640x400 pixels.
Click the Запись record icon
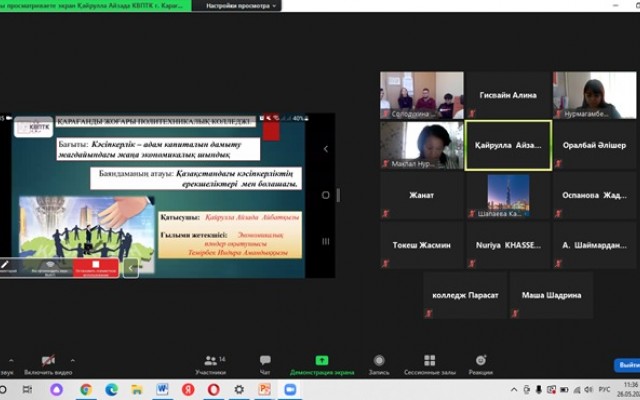click(379, 362)
